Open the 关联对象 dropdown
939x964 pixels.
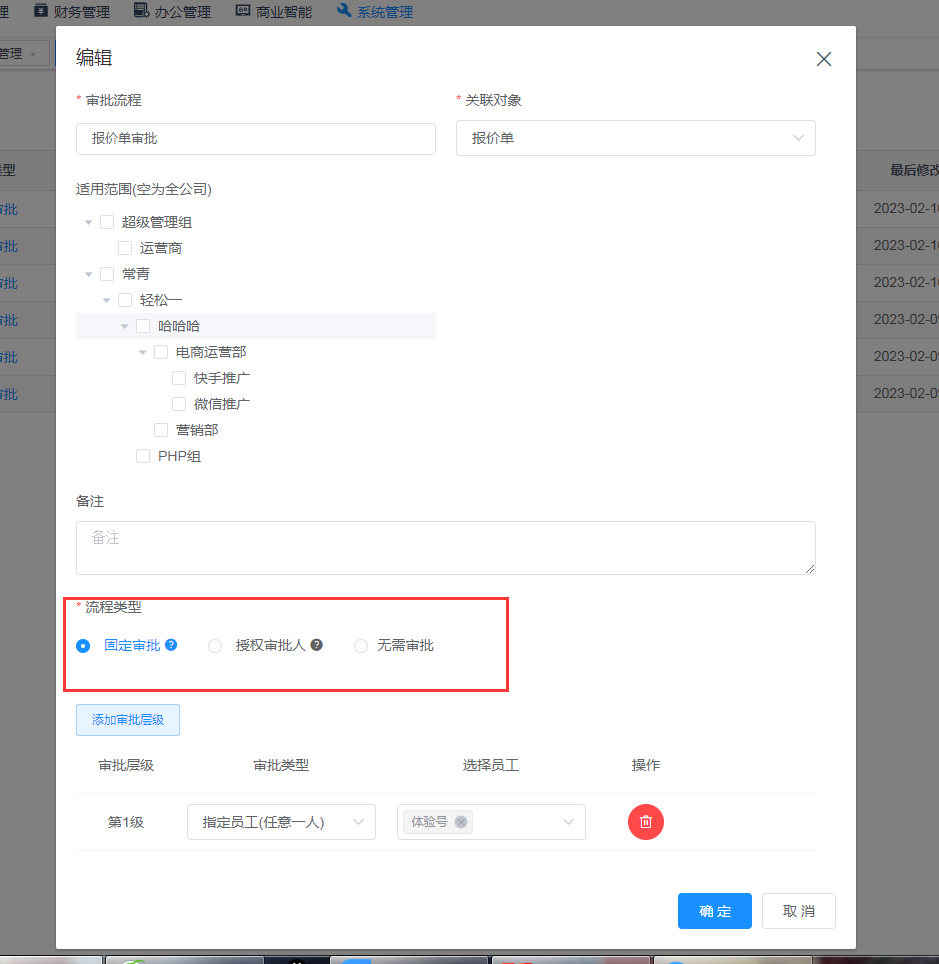(635, 138)
